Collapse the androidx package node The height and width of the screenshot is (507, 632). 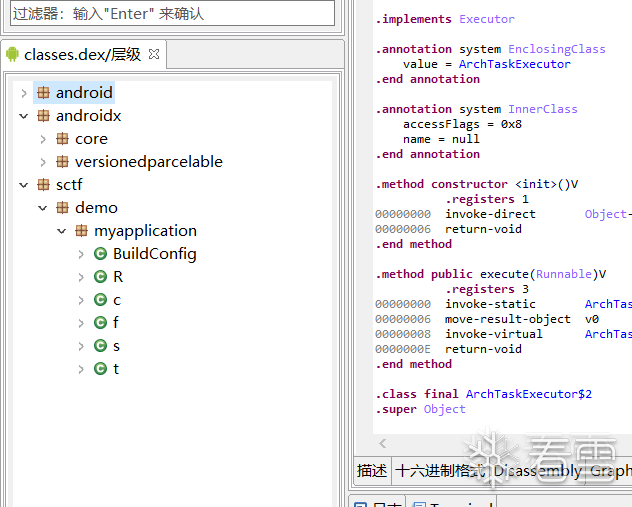24,116
